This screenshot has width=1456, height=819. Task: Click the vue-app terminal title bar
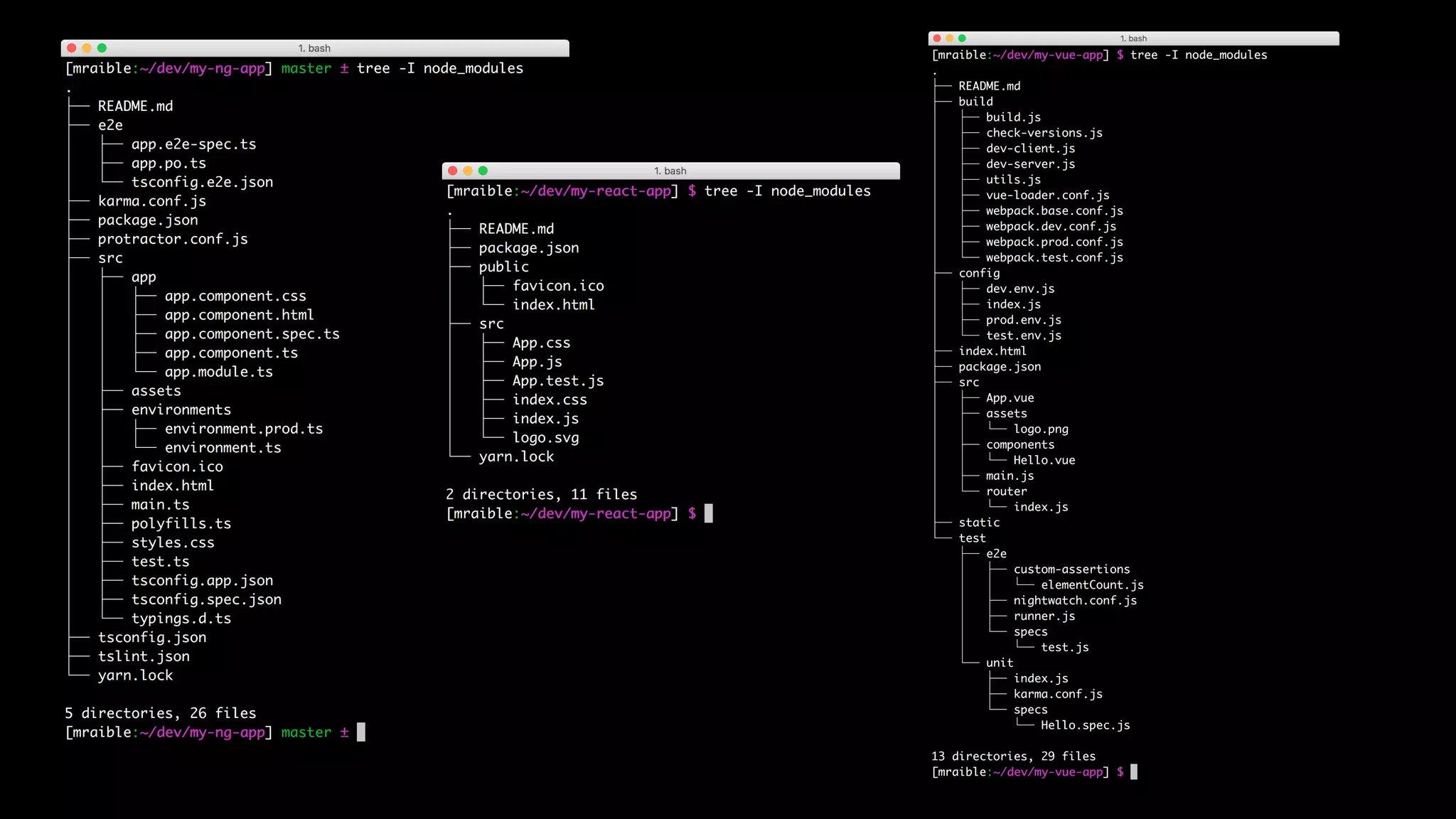point(1133,38)
